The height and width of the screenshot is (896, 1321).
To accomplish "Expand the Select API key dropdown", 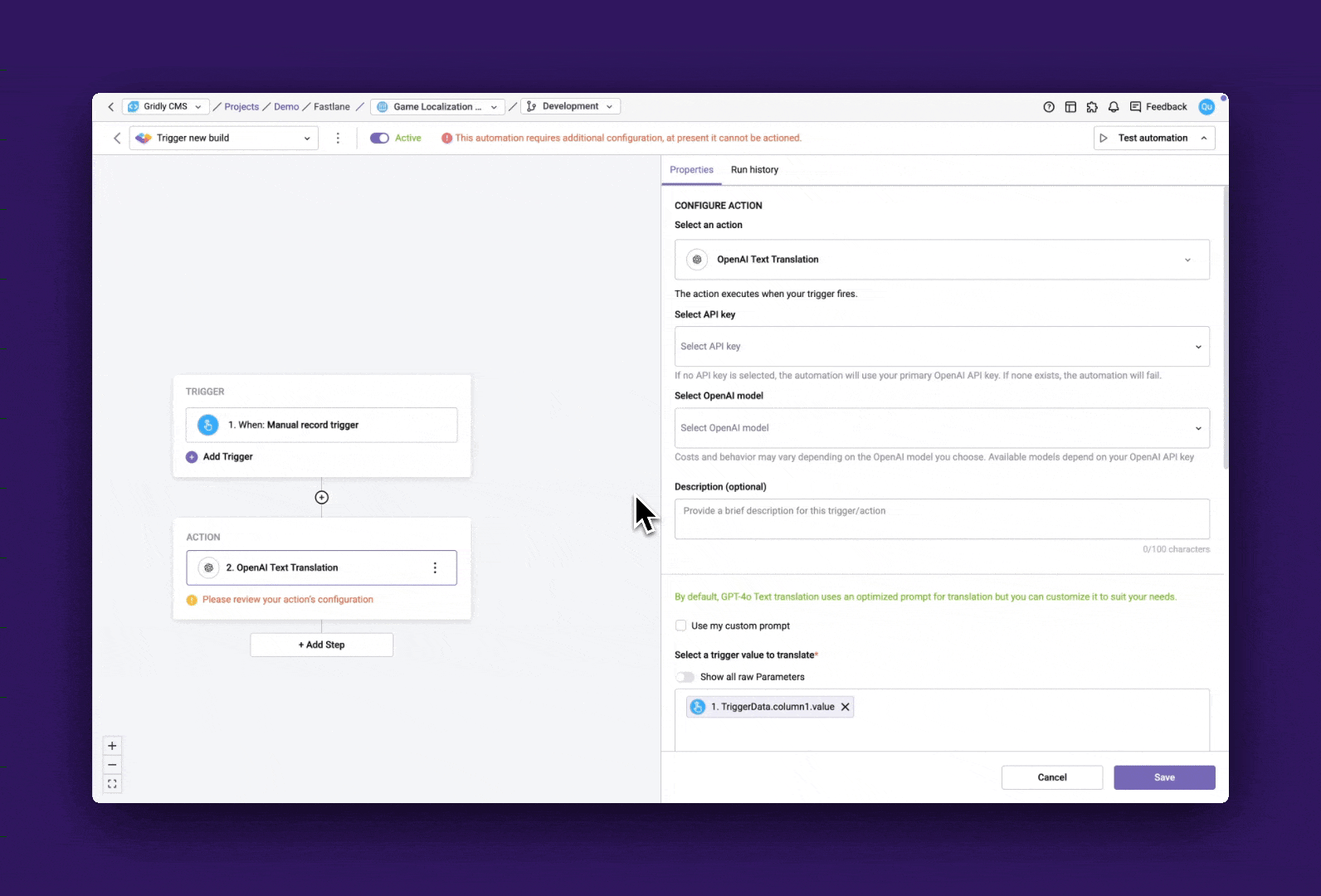I will (941, 347).
